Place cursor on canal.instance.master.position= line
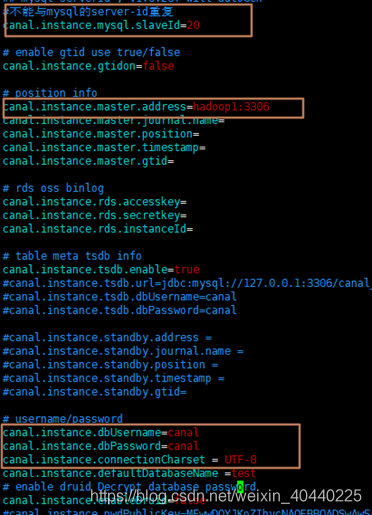372x515 pixels. click(x=101, y=134)
